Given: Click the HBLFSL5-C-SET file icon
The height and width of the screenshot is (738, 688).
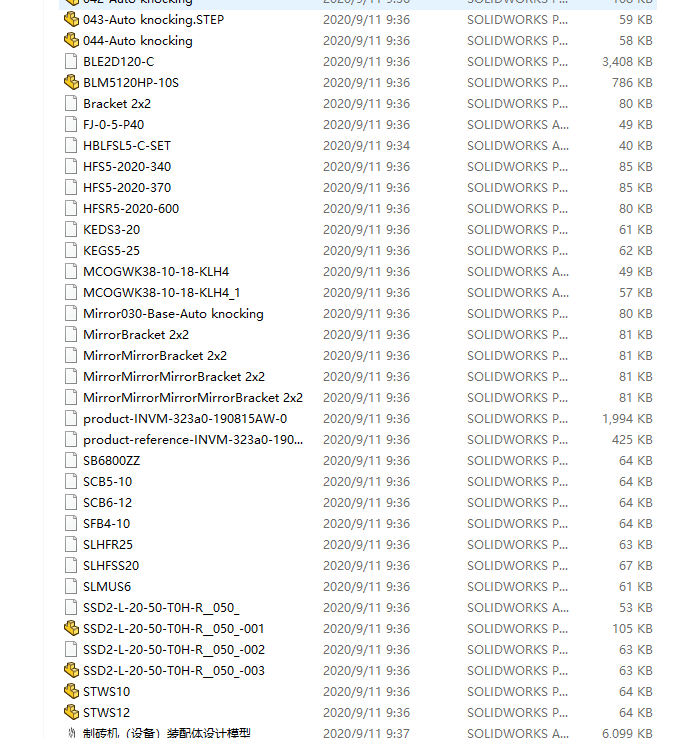Looking at the screenshot, I should click(x=71, y=145).
